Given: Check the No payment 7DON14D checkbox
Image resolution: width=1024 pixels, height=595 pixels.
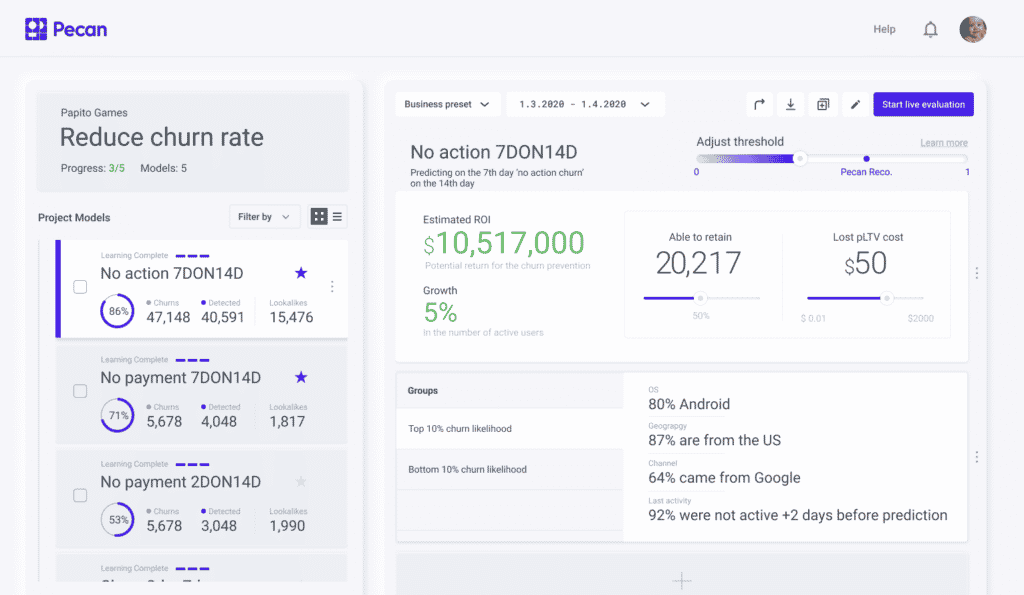Looking at the screenshot, I should tap(80, 391).
